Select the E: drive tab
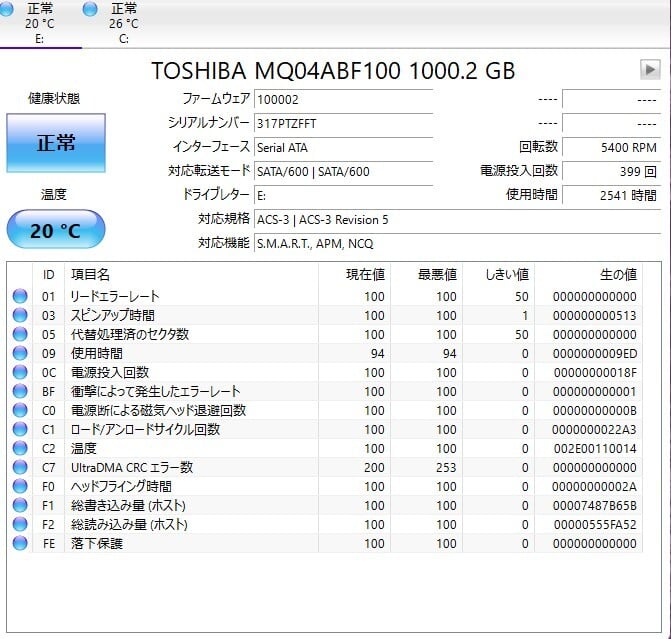Screen dimensions: 671x639 (40, 23)
